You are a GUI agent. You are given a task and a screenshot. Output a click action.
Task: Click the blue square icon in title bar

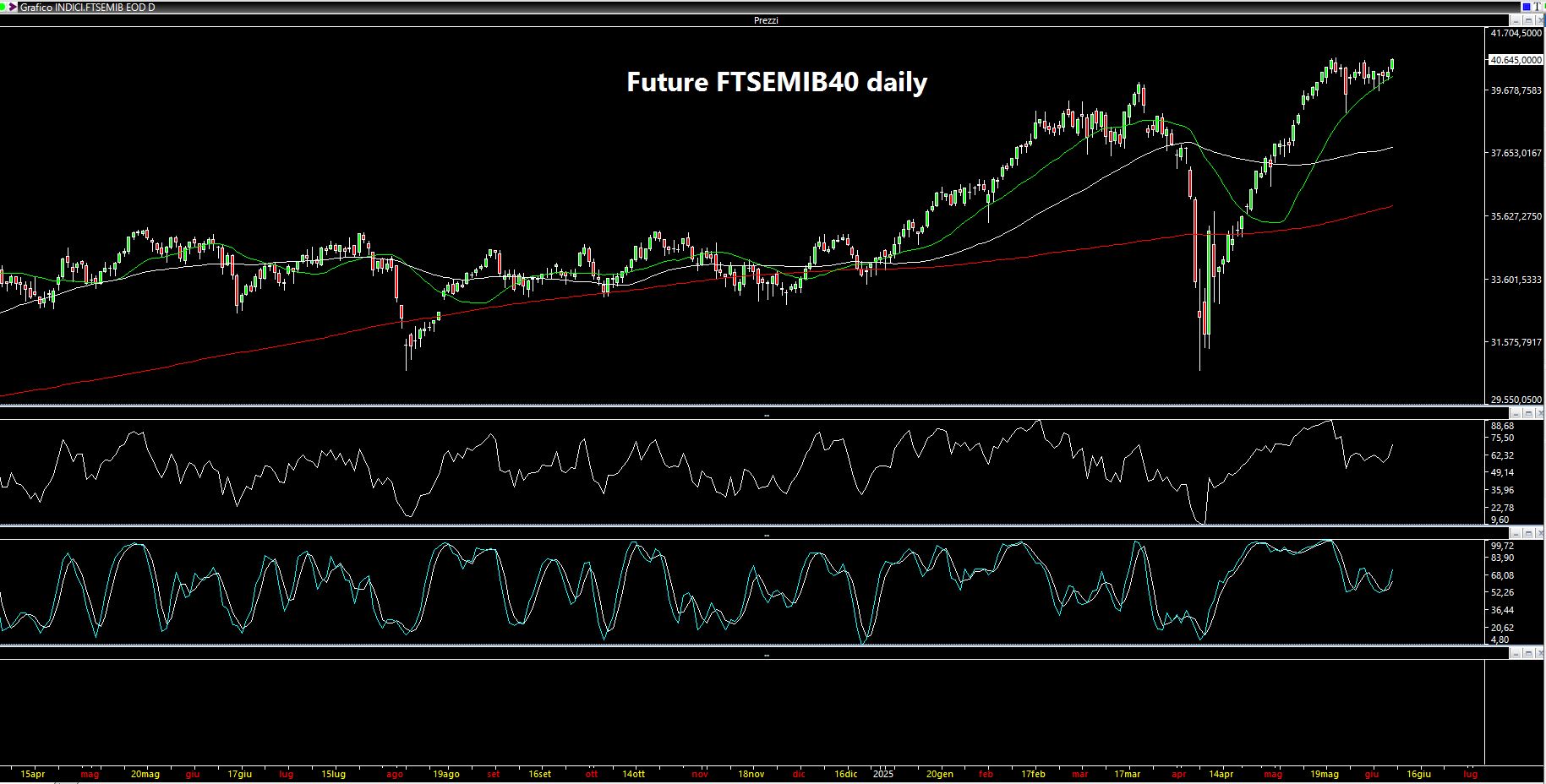1527,7
